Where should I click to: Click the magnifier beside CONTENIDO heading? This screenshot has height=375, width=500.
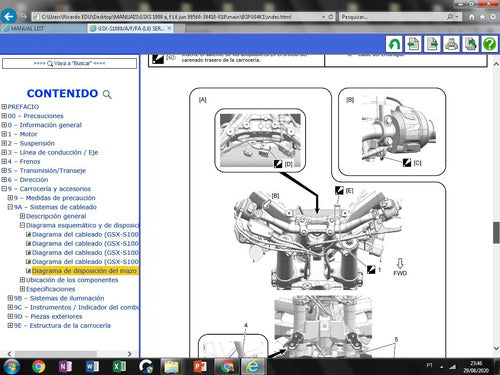click(x=107, y=94)
